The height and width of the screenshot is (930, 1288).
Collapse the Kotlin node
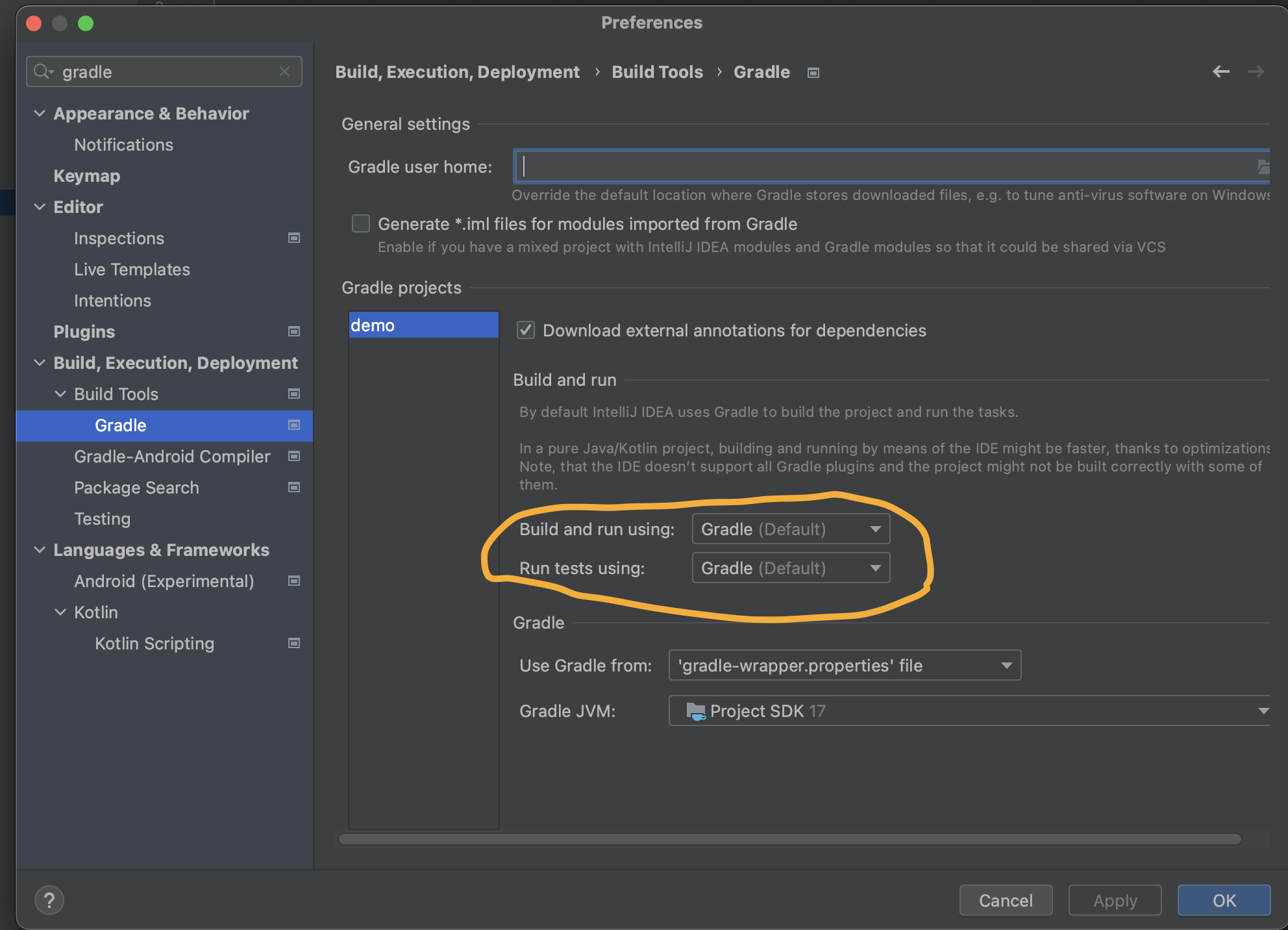(60, 612)
